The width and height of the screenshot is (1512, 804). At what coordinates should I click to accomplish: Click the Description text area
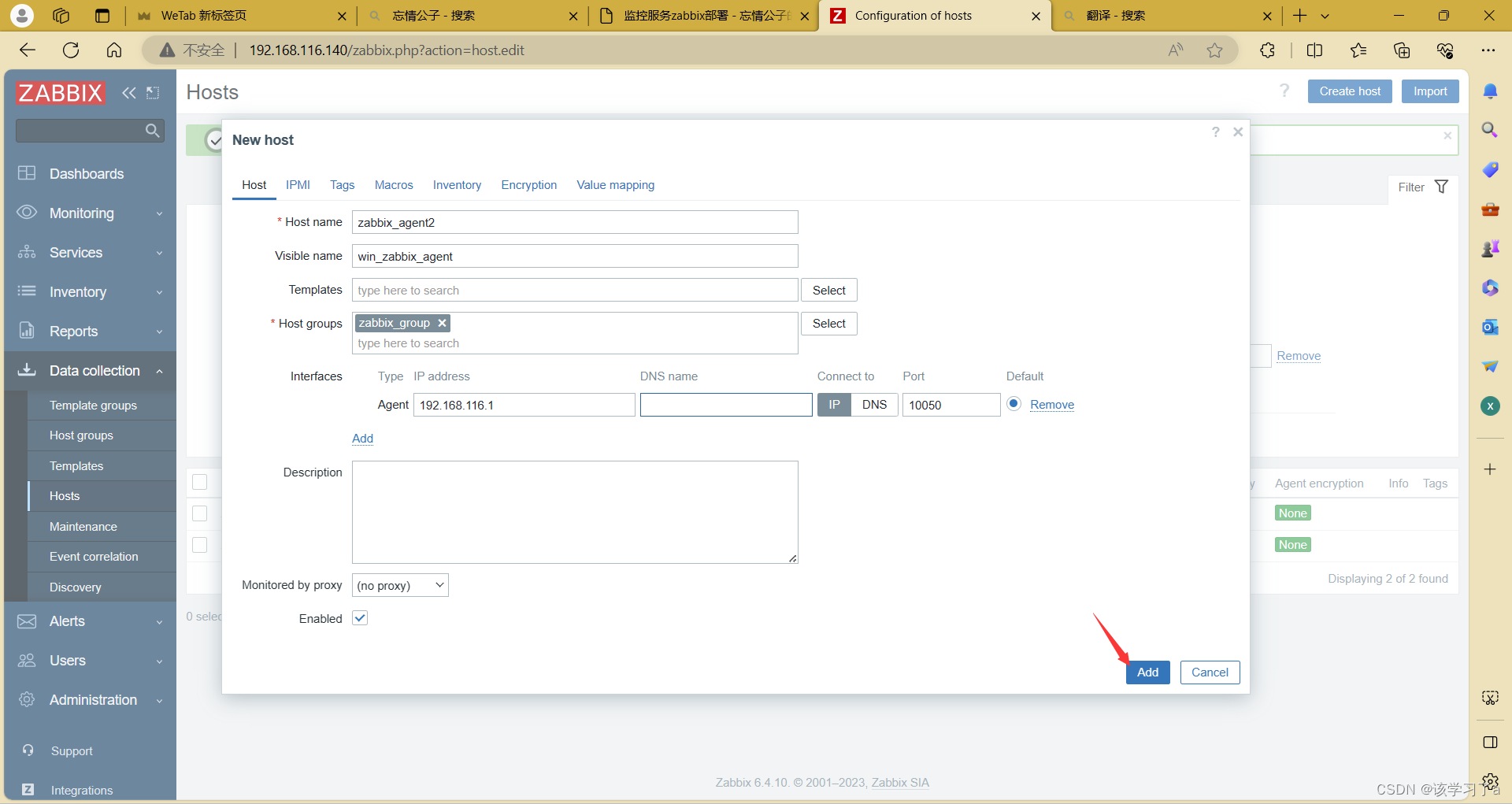coord(575,512)
